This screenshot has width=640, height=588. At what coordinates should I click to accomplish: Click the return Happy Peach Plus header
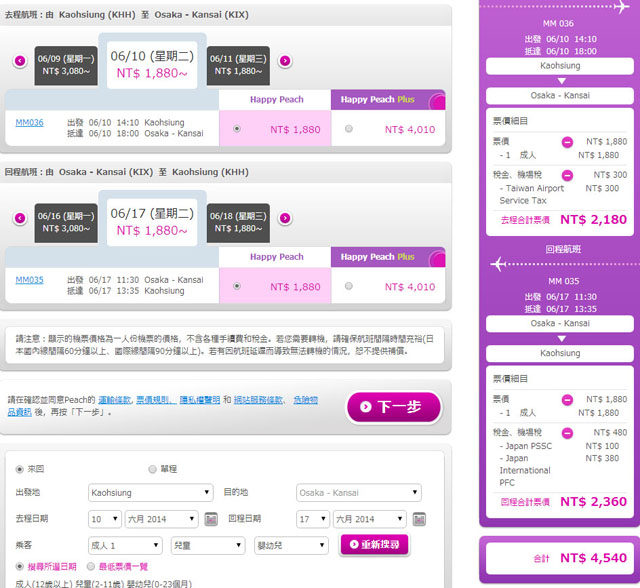(388, 257)
